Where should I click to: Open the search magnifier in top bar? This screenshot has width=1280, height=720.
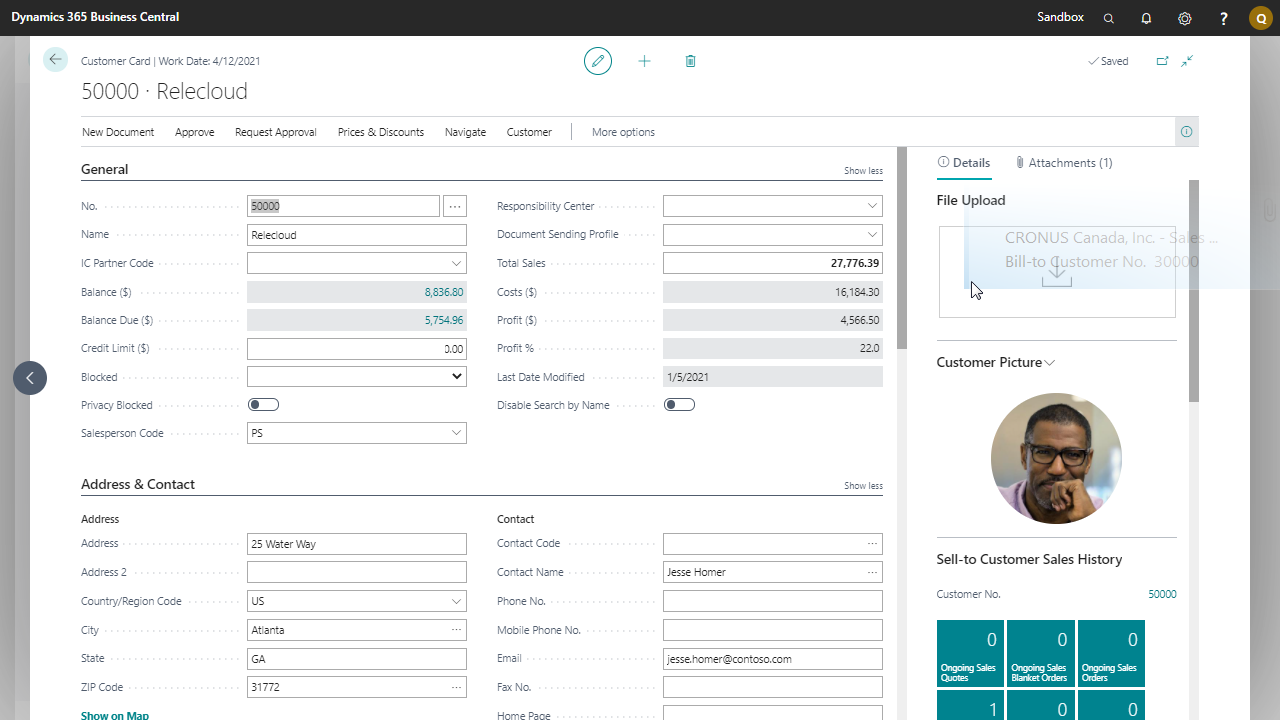pos(1108,18)
